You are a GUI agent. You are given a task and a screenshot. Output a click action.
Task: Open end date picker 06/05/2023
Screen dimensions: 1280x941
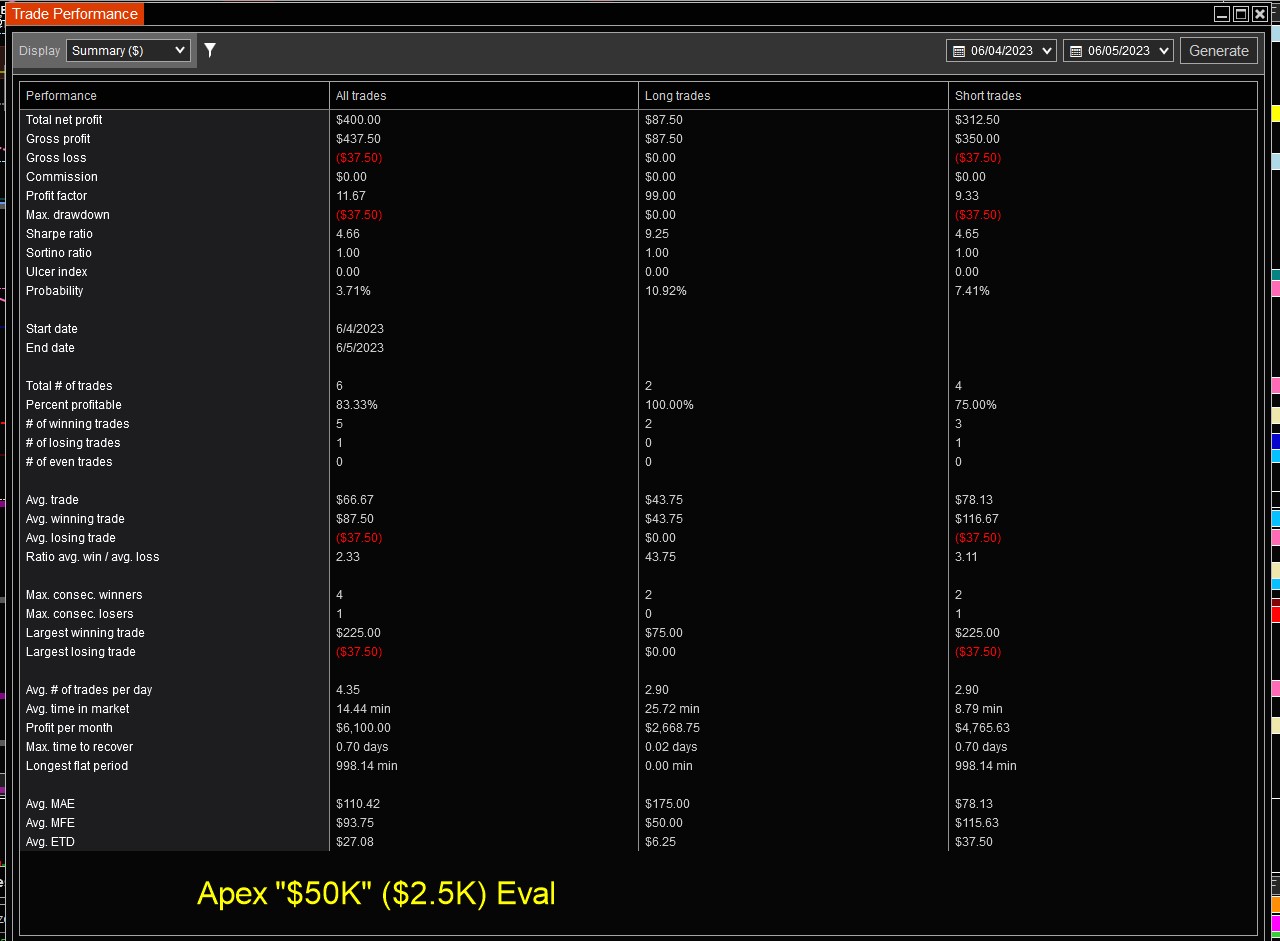pyautogui.click(x=1118, y=50)
